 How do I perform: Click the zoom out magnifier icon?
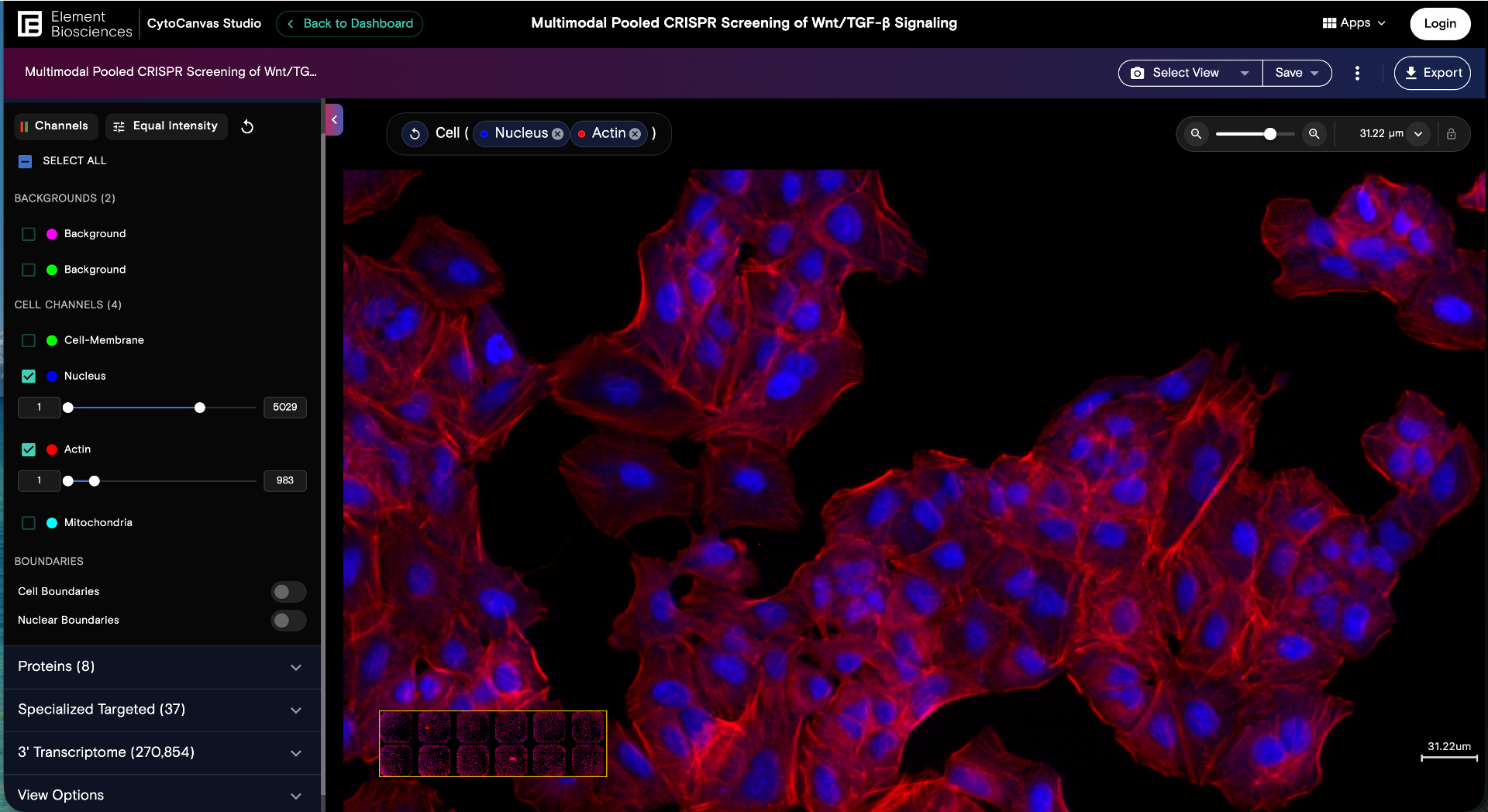[x=1196, y=134]
